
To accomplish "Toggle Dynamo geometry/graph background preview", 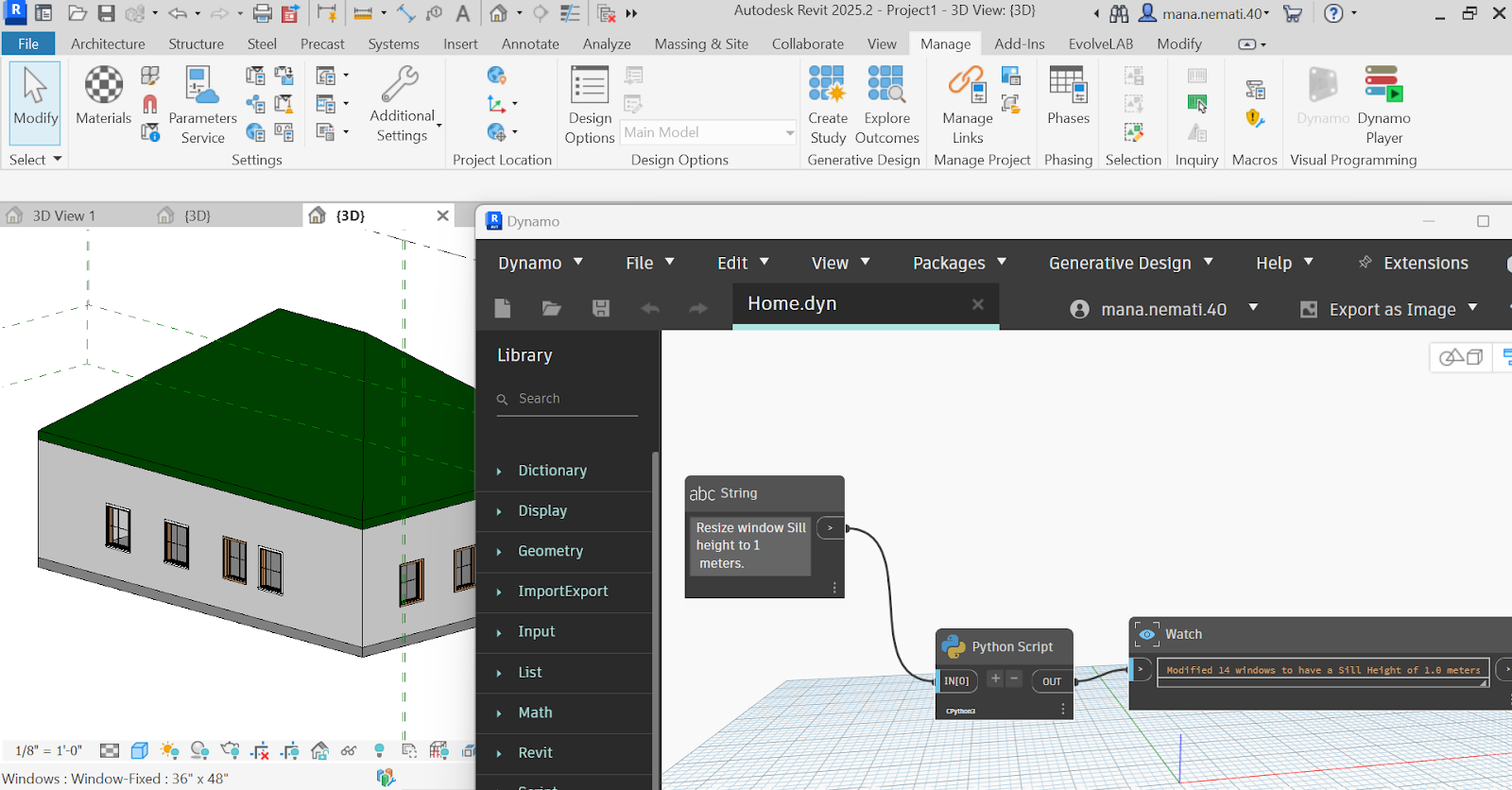I will (1461, 357).
